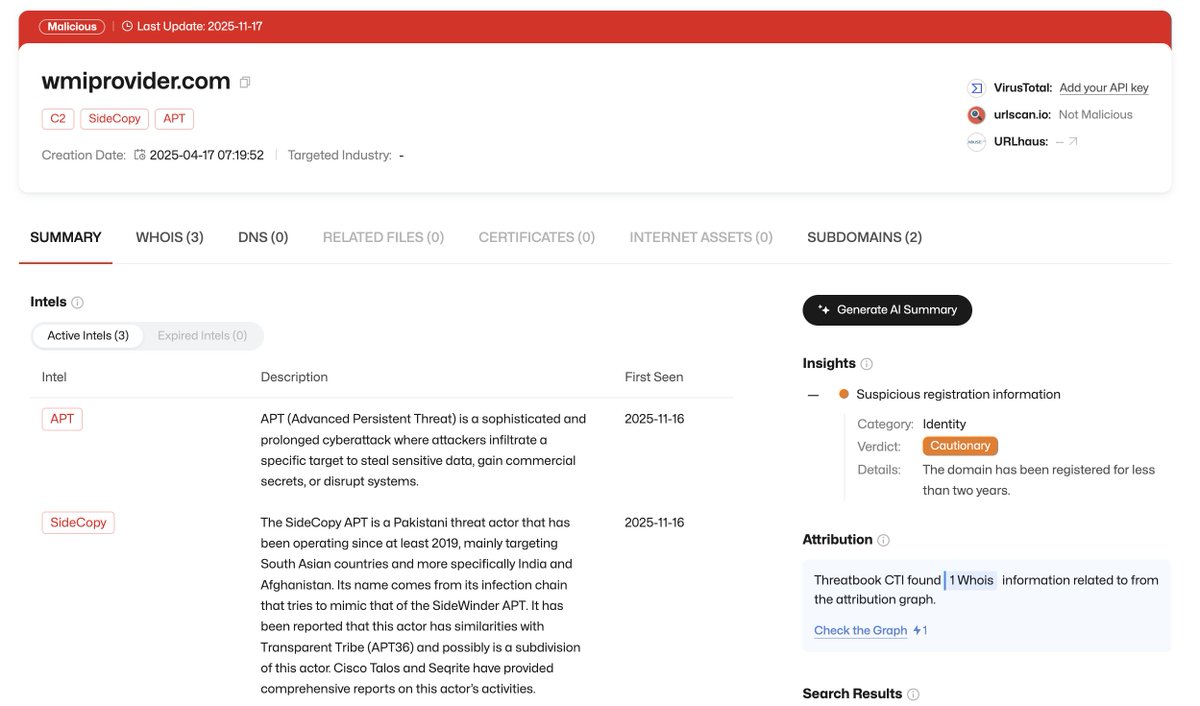Click the URLhaus logo icon

tap(976, 142)
